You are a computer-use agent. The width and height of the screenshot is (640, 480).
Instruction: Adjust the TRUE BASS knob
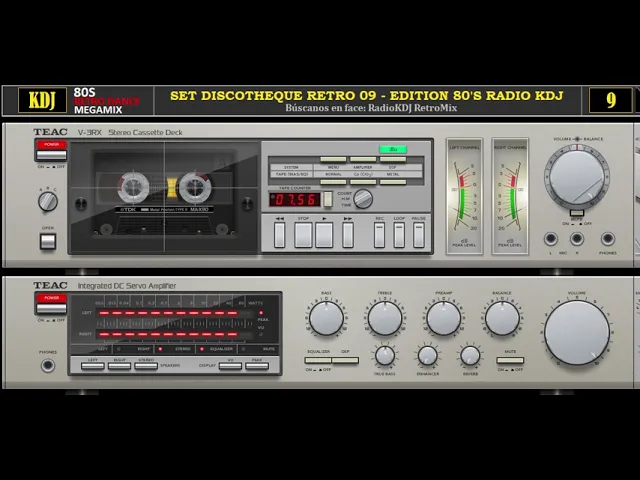385,356
